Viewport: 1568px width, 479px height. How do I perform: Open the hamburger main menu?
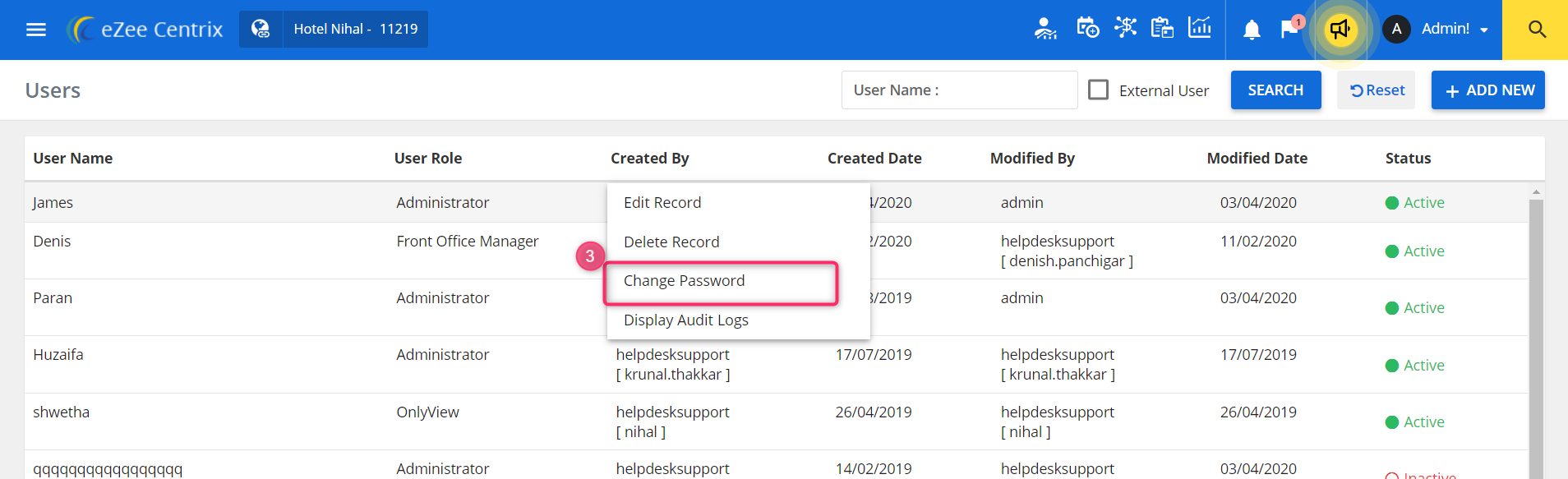pos(36,30)
